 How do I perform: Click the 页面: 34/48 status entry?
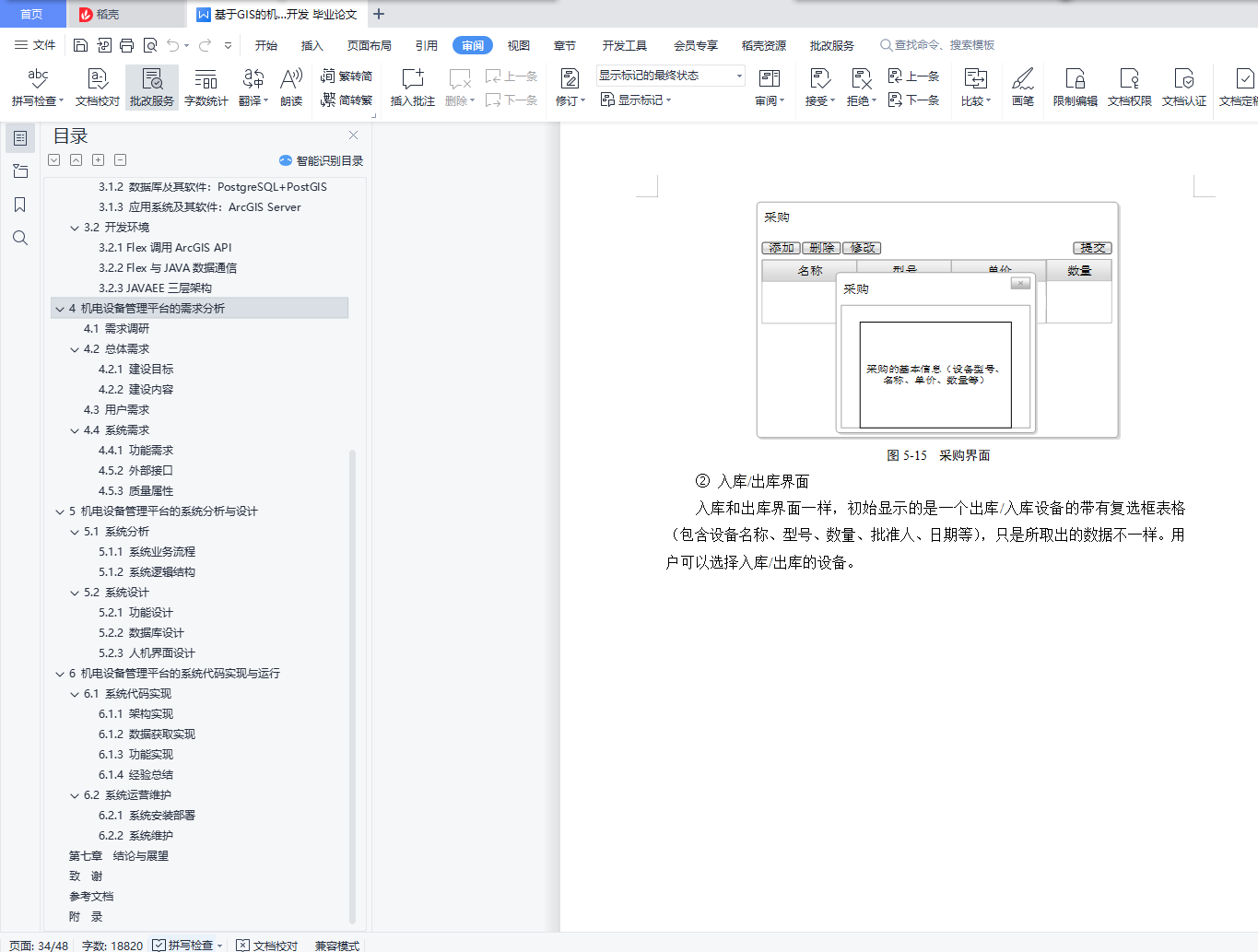[x=39, y=945]
